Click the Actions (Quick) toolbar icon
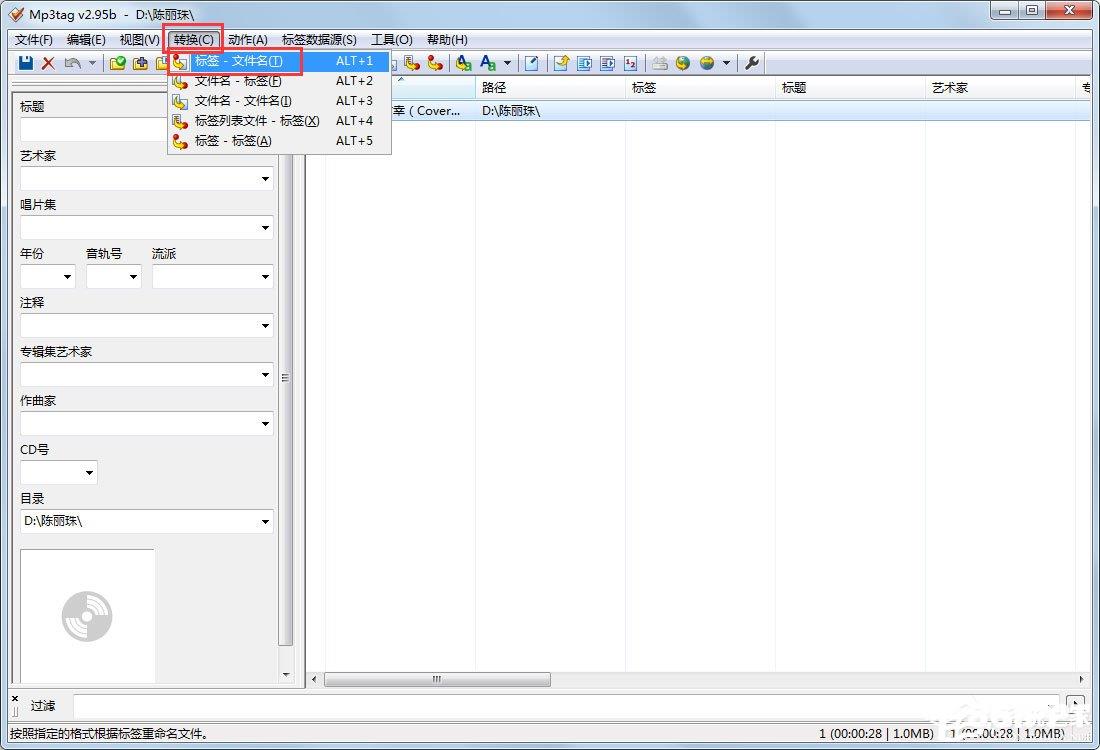 [488, 63]
